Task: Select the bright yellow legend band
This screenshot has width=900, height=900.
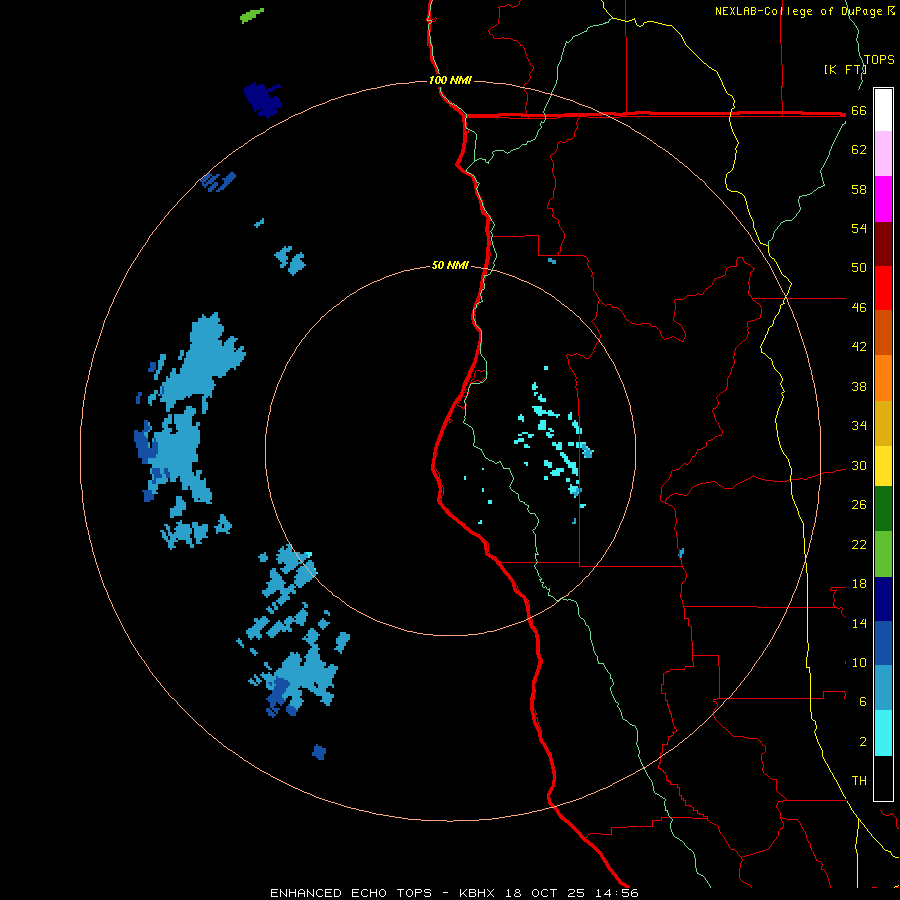Action: [x=883, y=466]
